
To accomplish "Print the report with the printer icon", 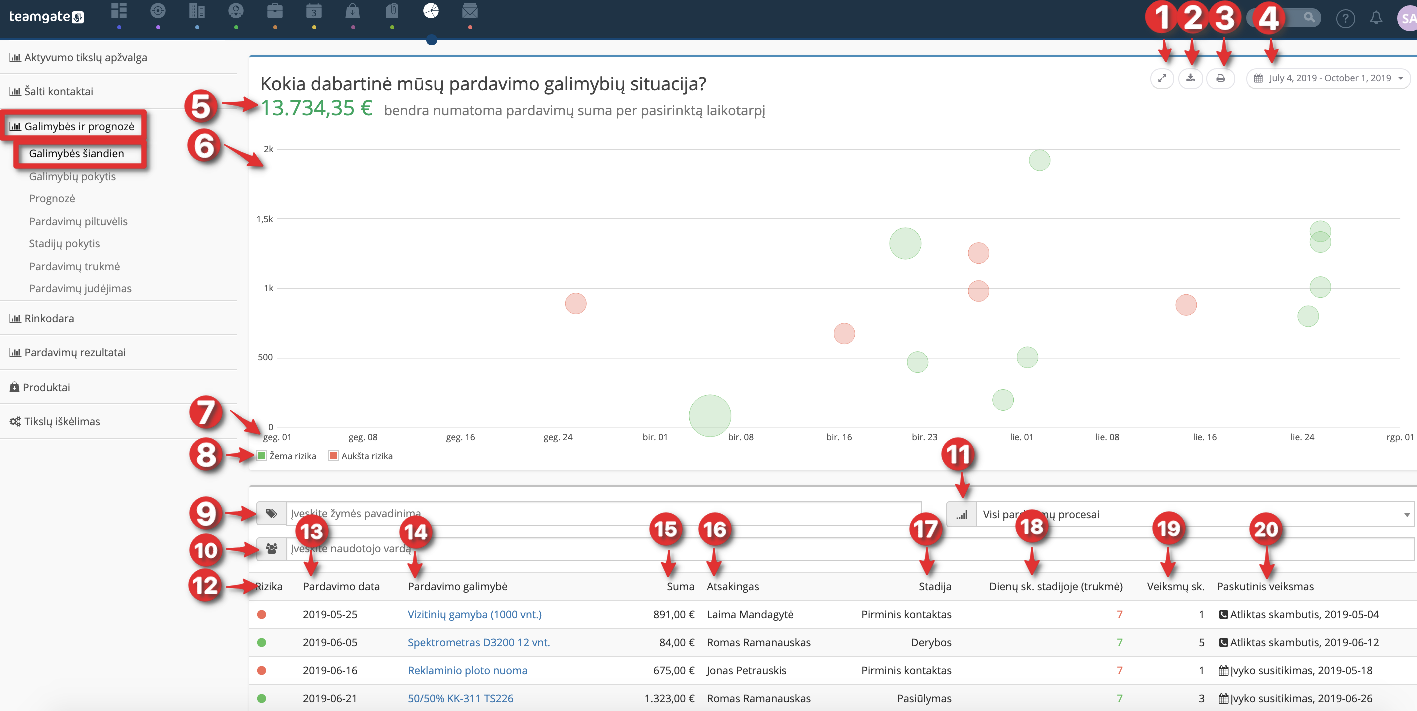I will coord(1220,78).
